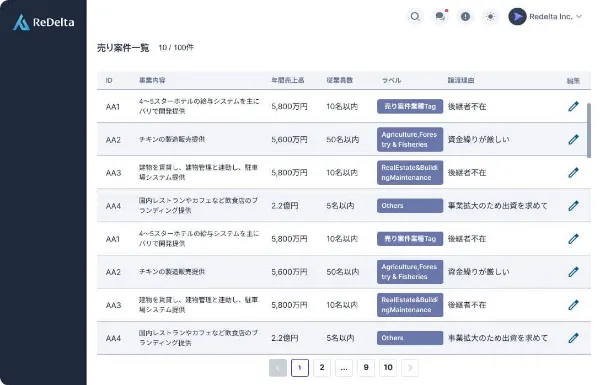Screen dimensions: 600x385
Task: Click 50名以内 in the first AA2 row
Action: 342,140
